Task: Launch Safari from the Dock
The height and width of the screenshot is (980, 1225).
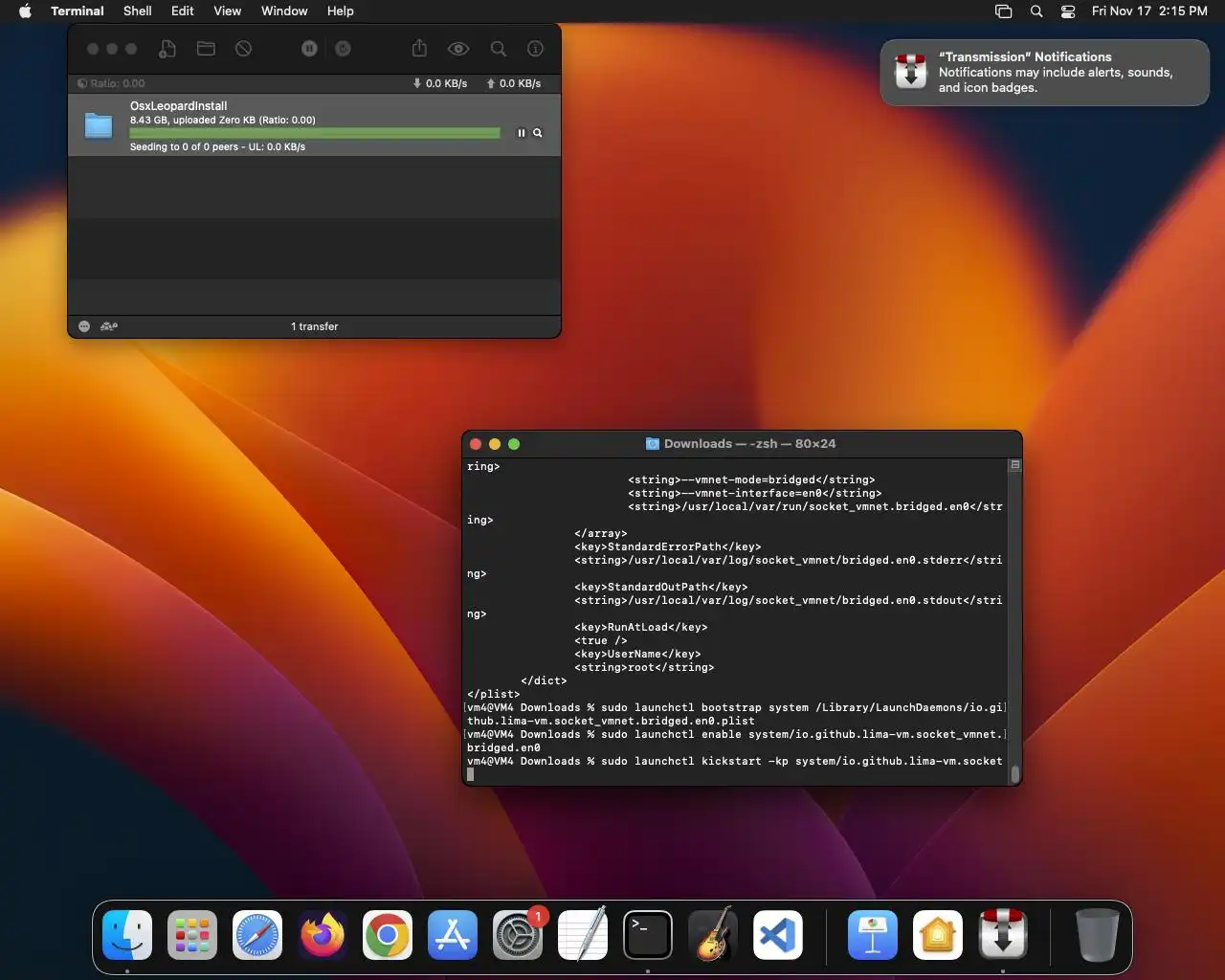Action: [257, 935]
